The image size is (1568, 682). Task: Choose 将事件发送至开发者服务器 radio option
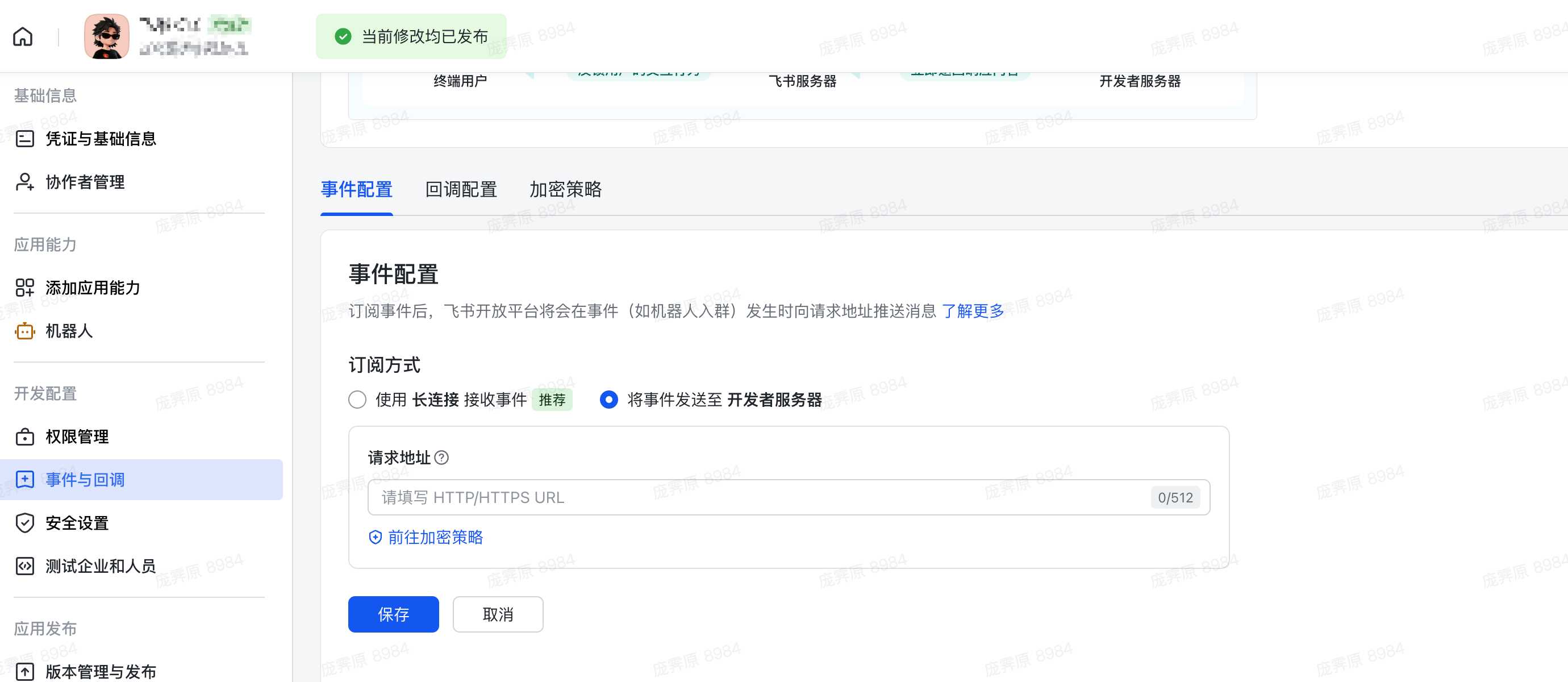click(x=608, y=400)
